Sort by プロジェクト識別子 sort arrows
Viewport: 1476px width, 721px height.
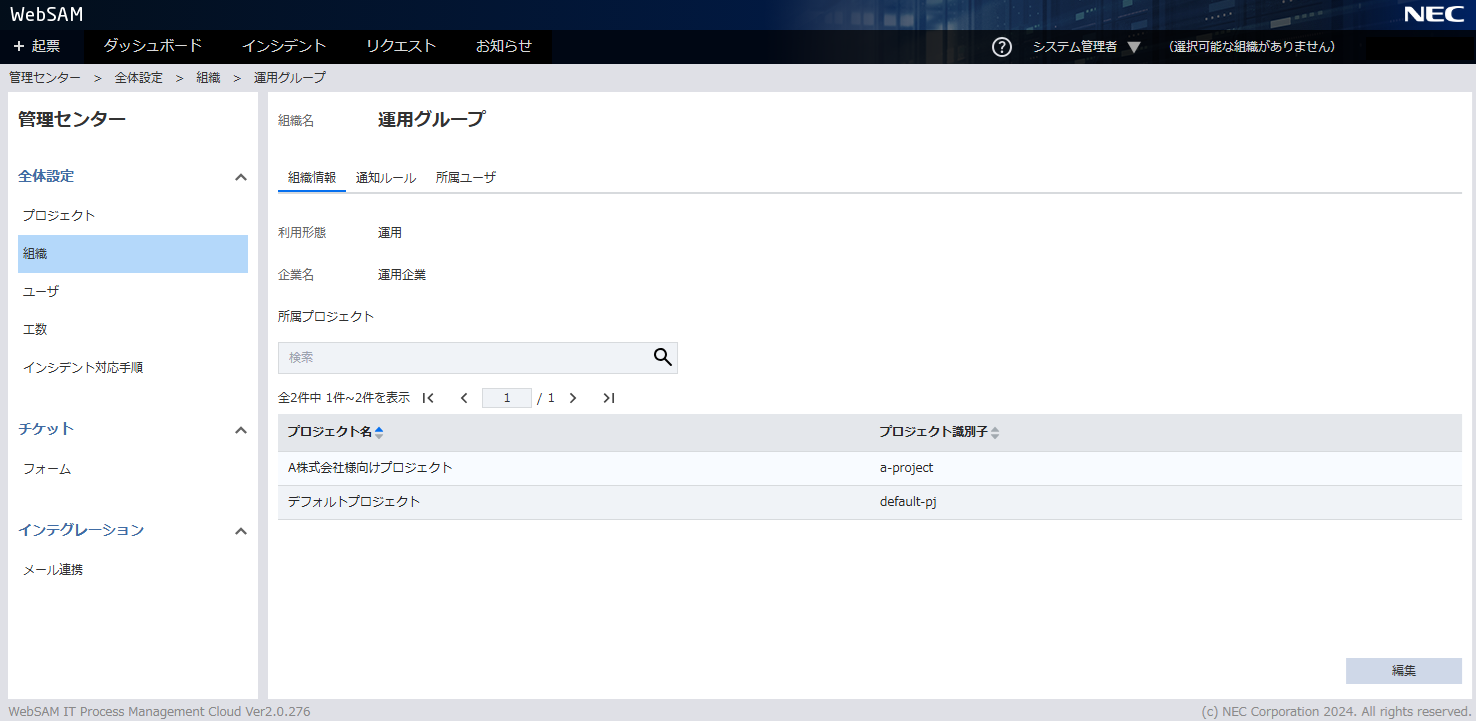point(995,432)
